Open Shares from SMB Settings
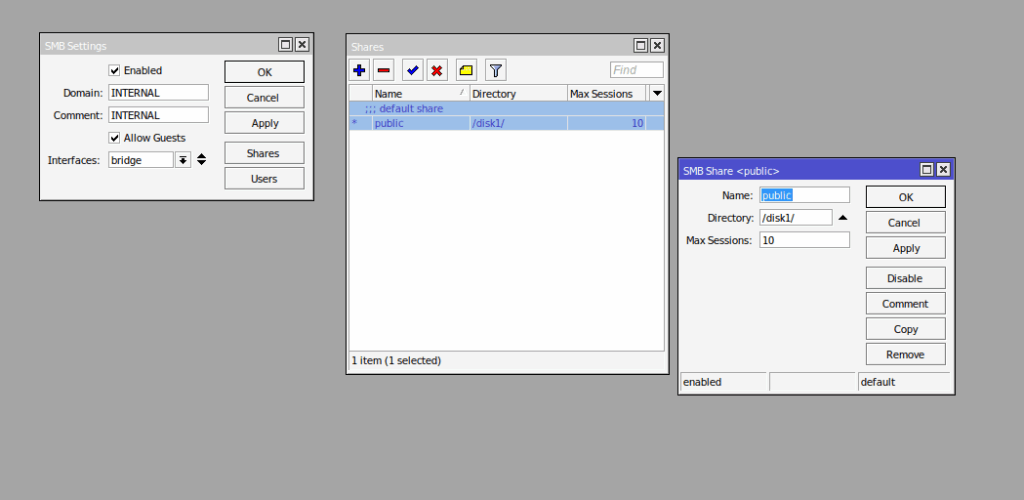Screen dimensions: 1024x500 click(x=263, y=153)
